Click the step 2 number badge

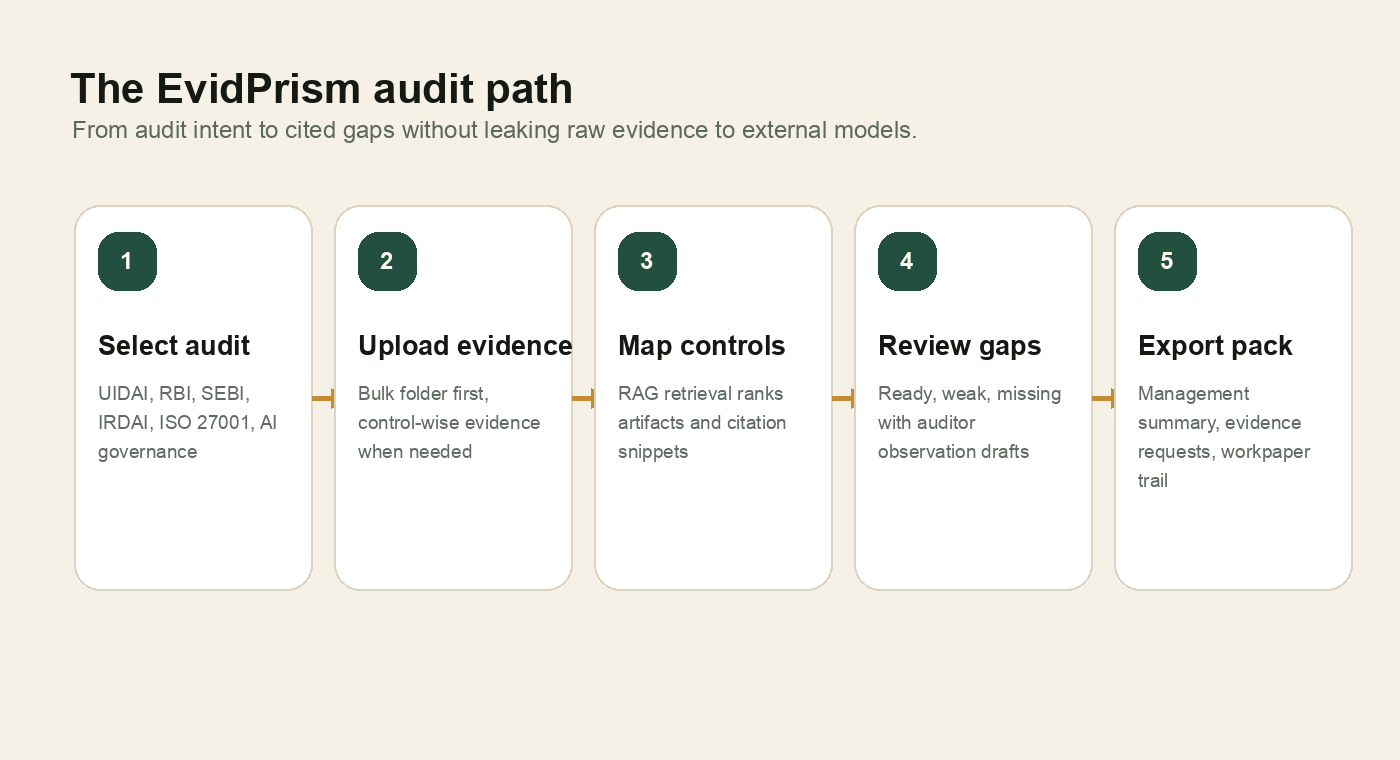click(387, 261)
